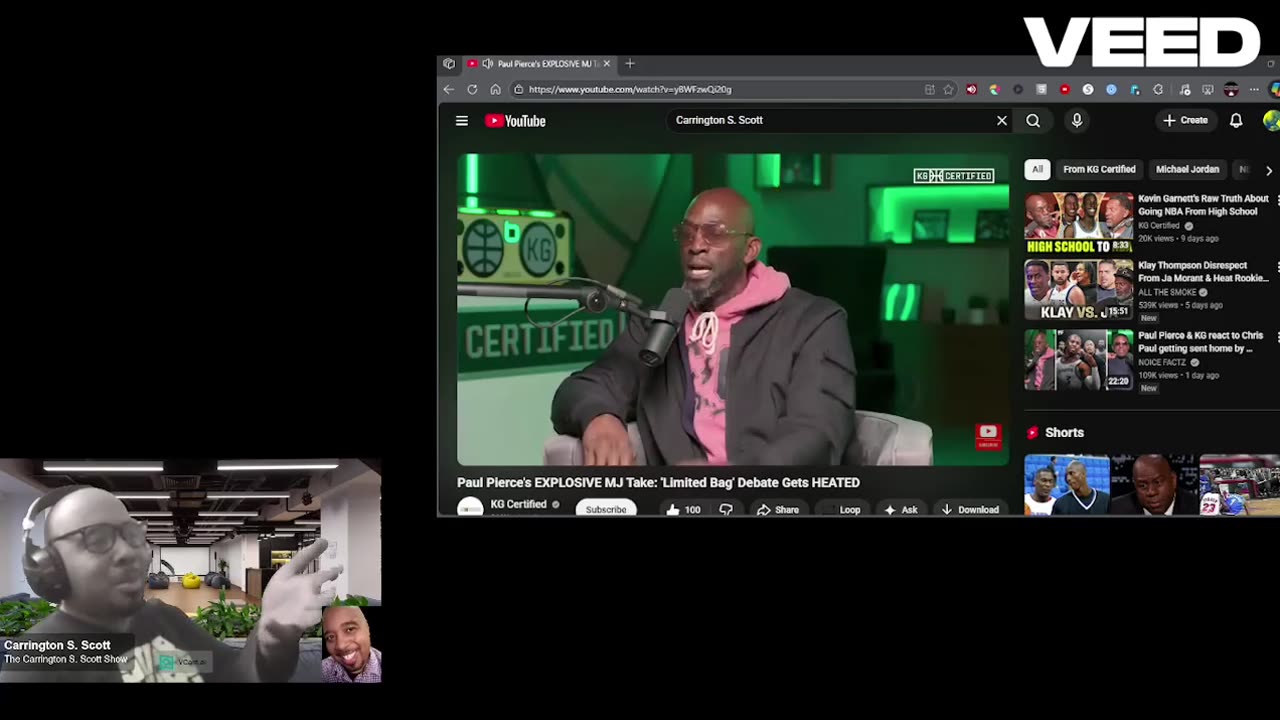Open NOICE FACTZ channel name
The width and height of the screenshot is (1280, 720).
click(1162, 362)
